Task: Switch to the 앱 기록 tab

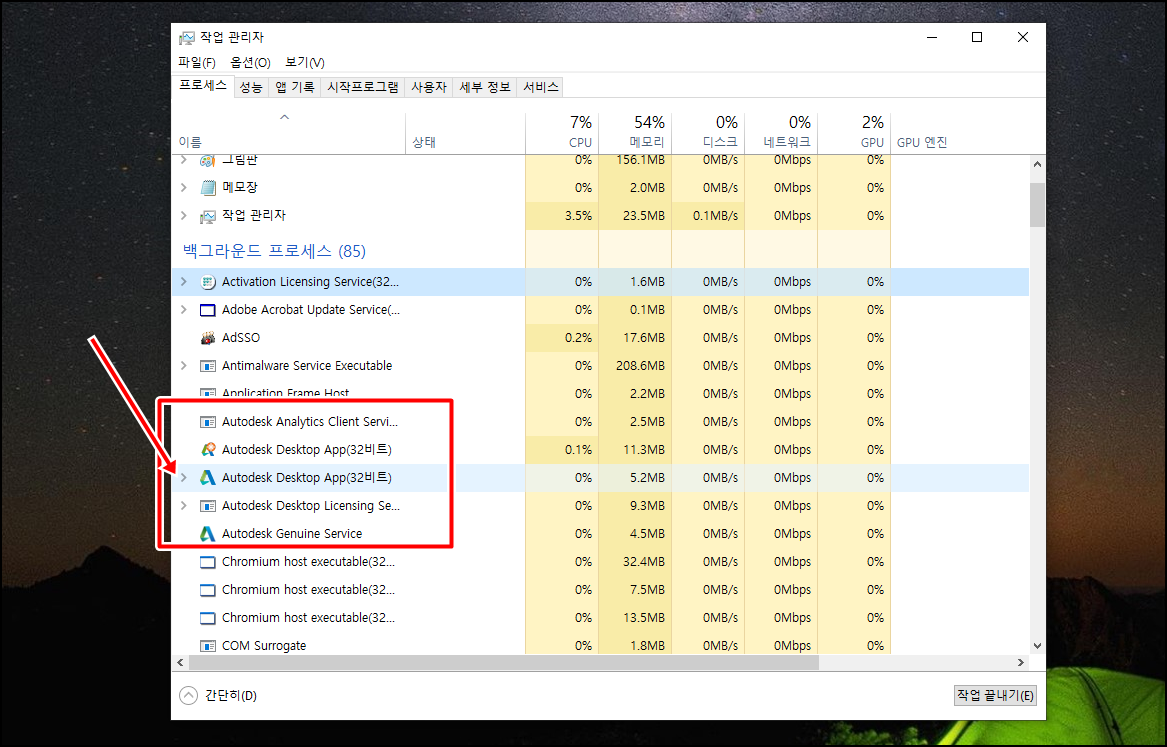Action: pyautogui.click(x=294, y=87)
